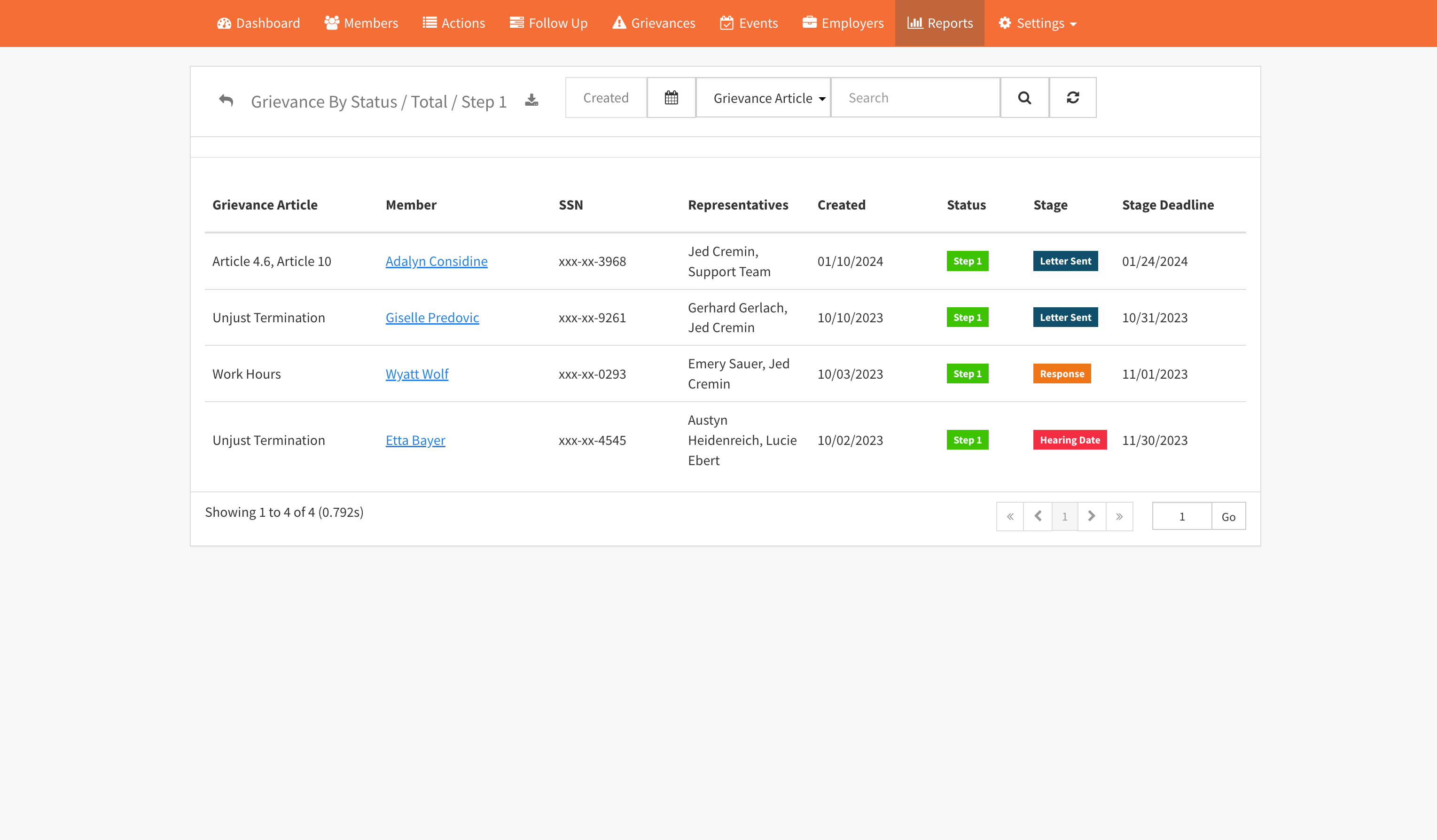Viewport: 1437px width, 840px height.
Task: Click Letter Sent badge in Giselle Predovic row
Action: coord(1065,318)
